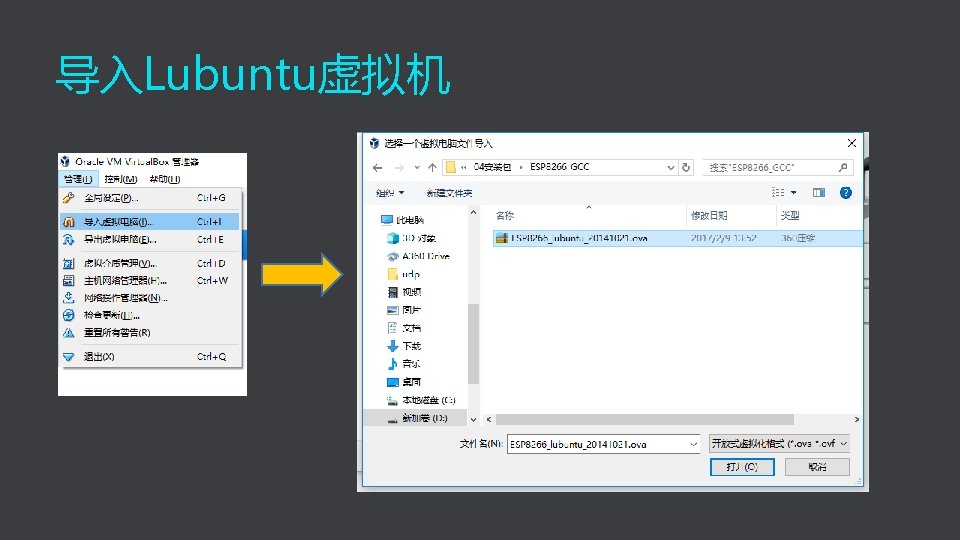The width and height of the screenshot is (960, 540).
Task: Select 文档 in navigation tree
Action: click(x=405, y=328)
